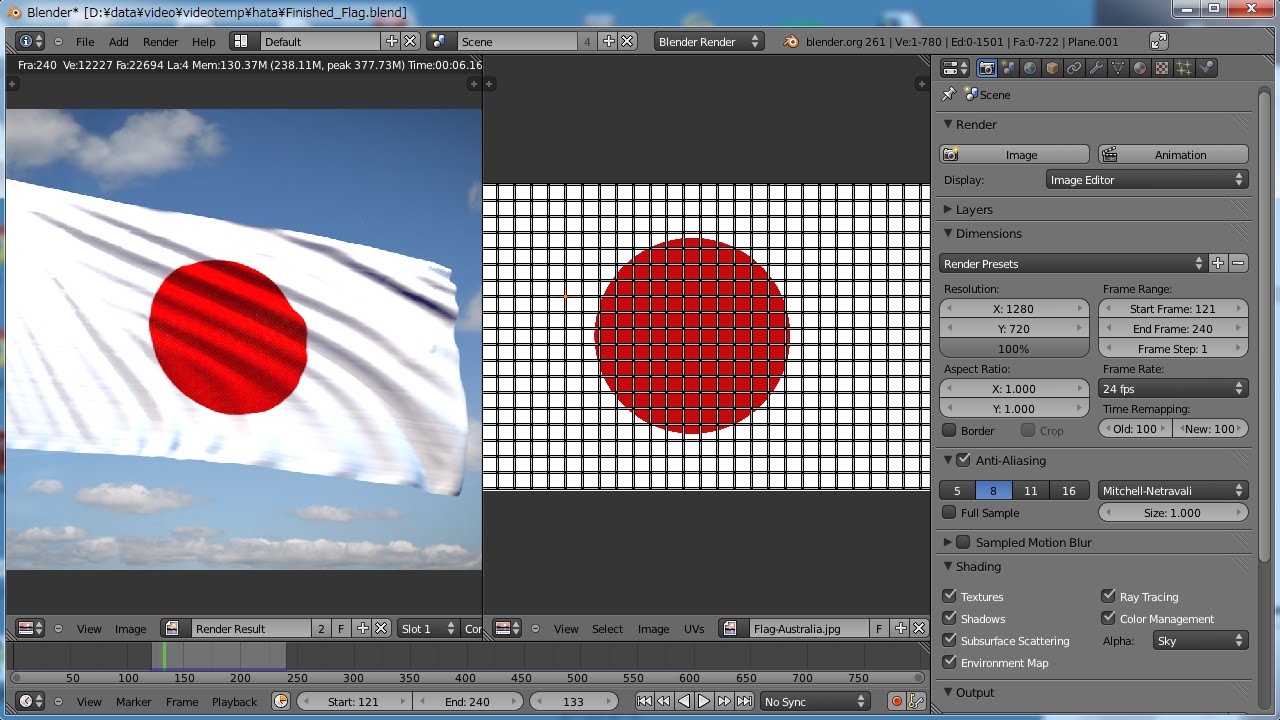Click the Image render button

(1014, 154)
